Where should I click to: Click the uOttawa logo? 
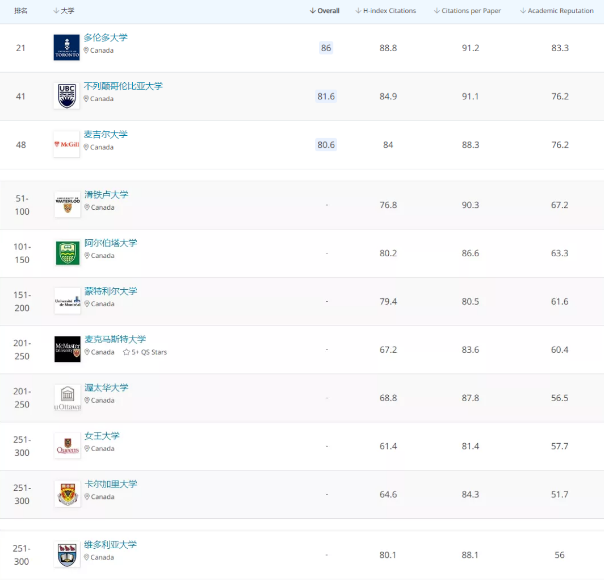(67, 398)
